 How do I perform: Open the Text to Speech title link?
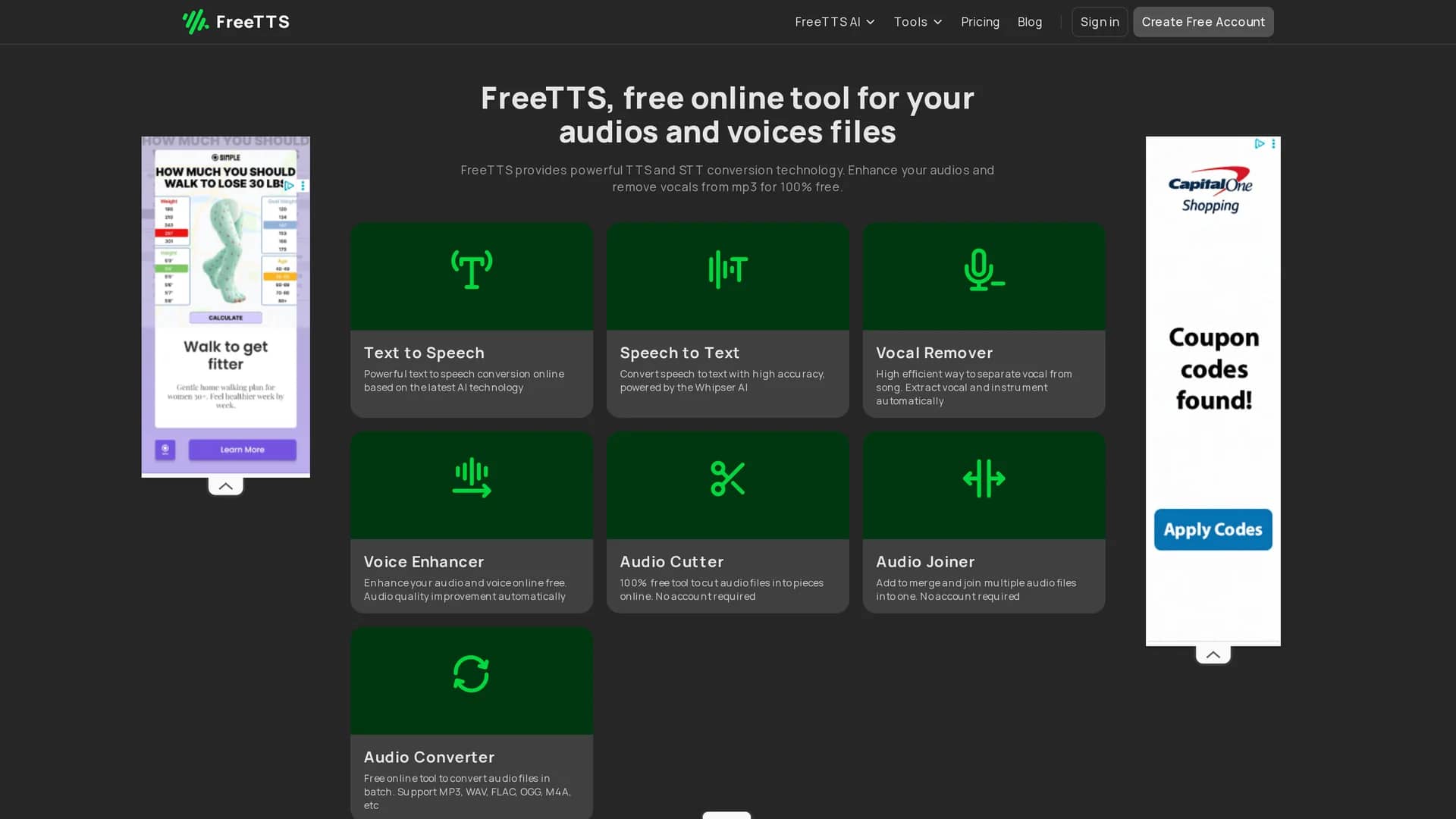(424, 353)
